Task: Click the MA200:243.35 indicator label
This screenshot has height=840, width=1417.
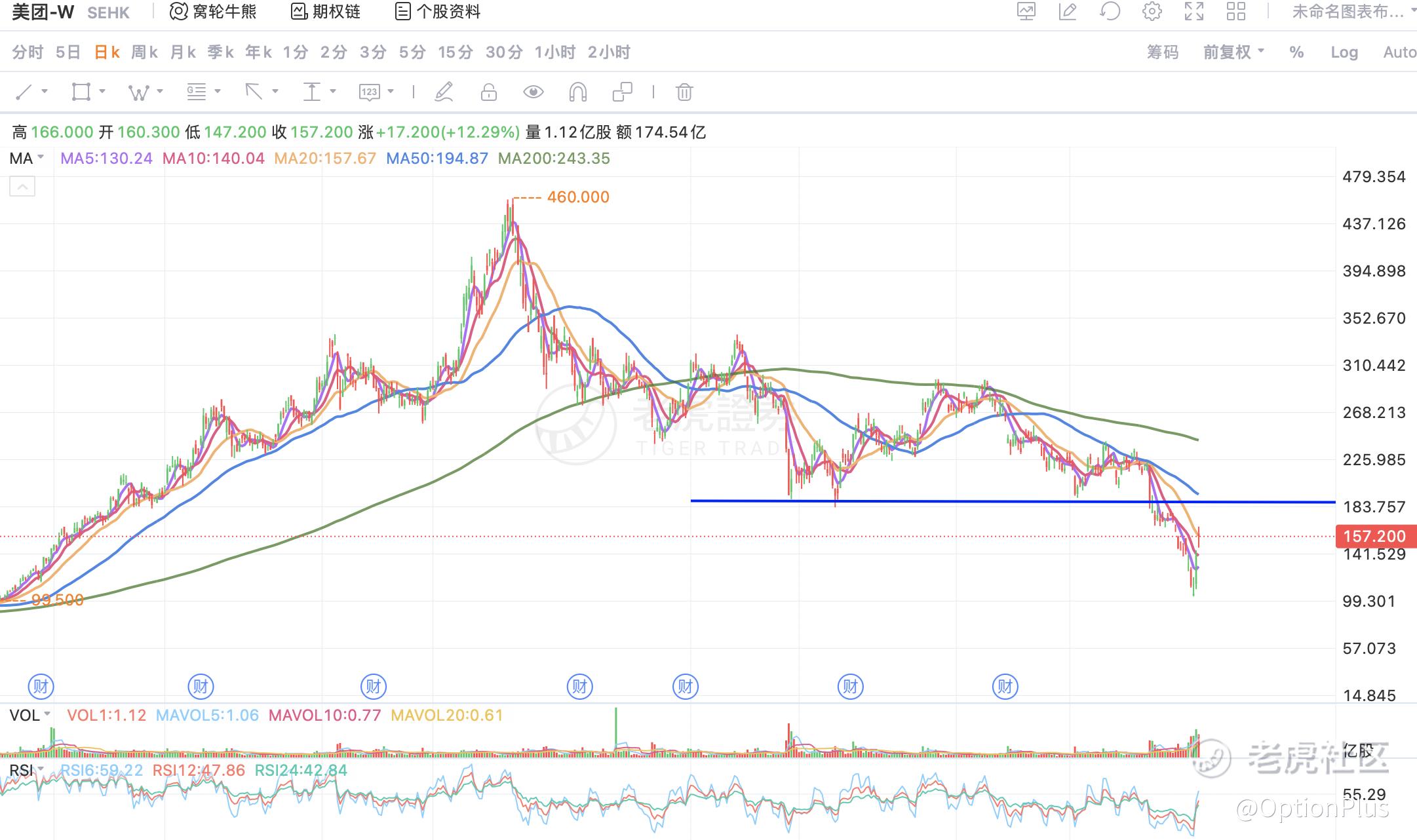Action: point(554,159)
